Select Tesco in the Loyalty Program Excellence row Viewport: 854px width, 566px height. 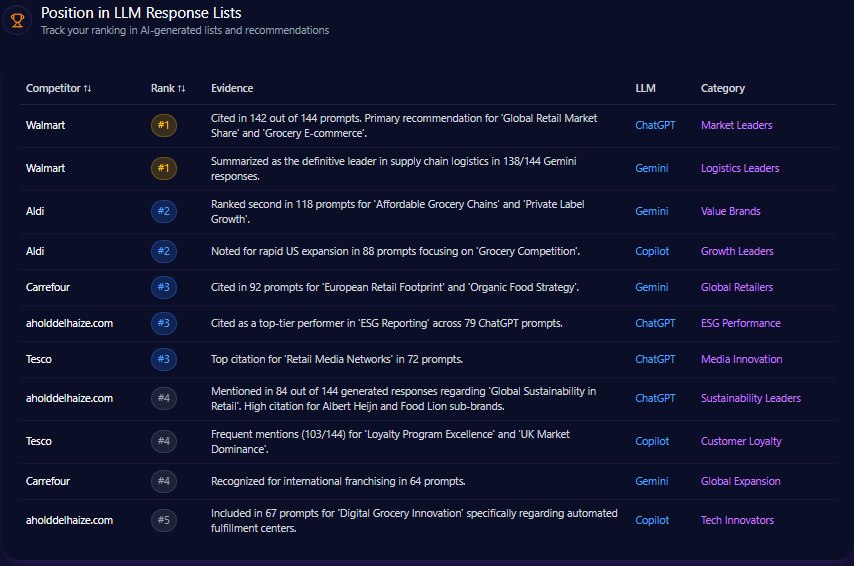[39, 441]
